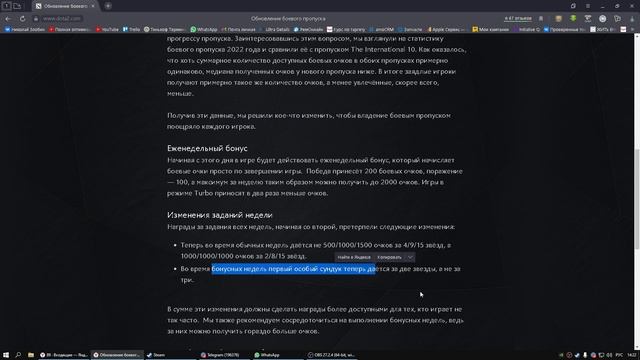Image resolution: width=640 pixels, height=360 pixels.
Task: Close the 'Обновление боевого' browser tab
Action: coord(93,6)
